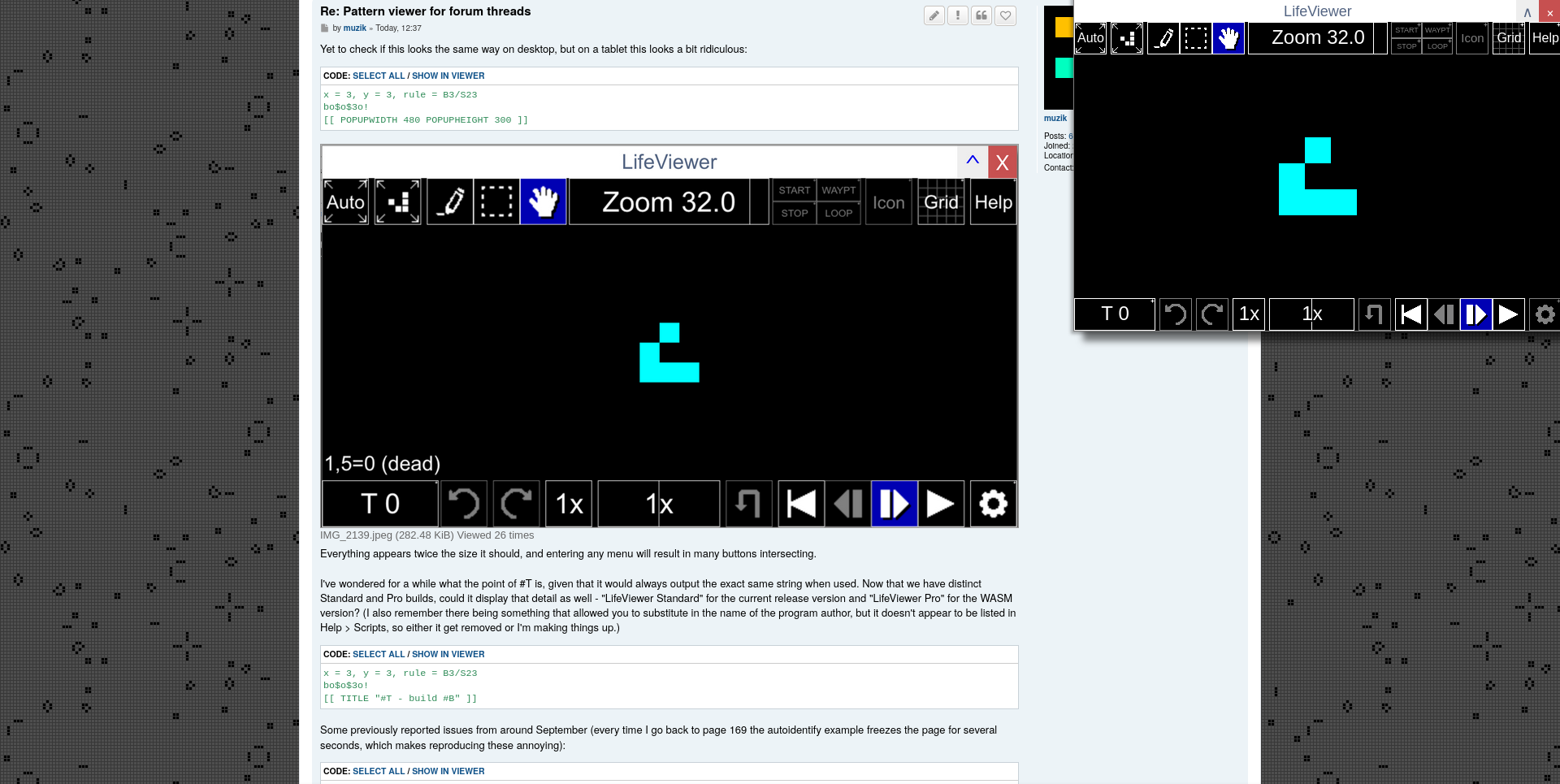Click the Zoom 32.0 slider in popup viewer
This screenshot has height=784, width=1560.
point(1317,38)
